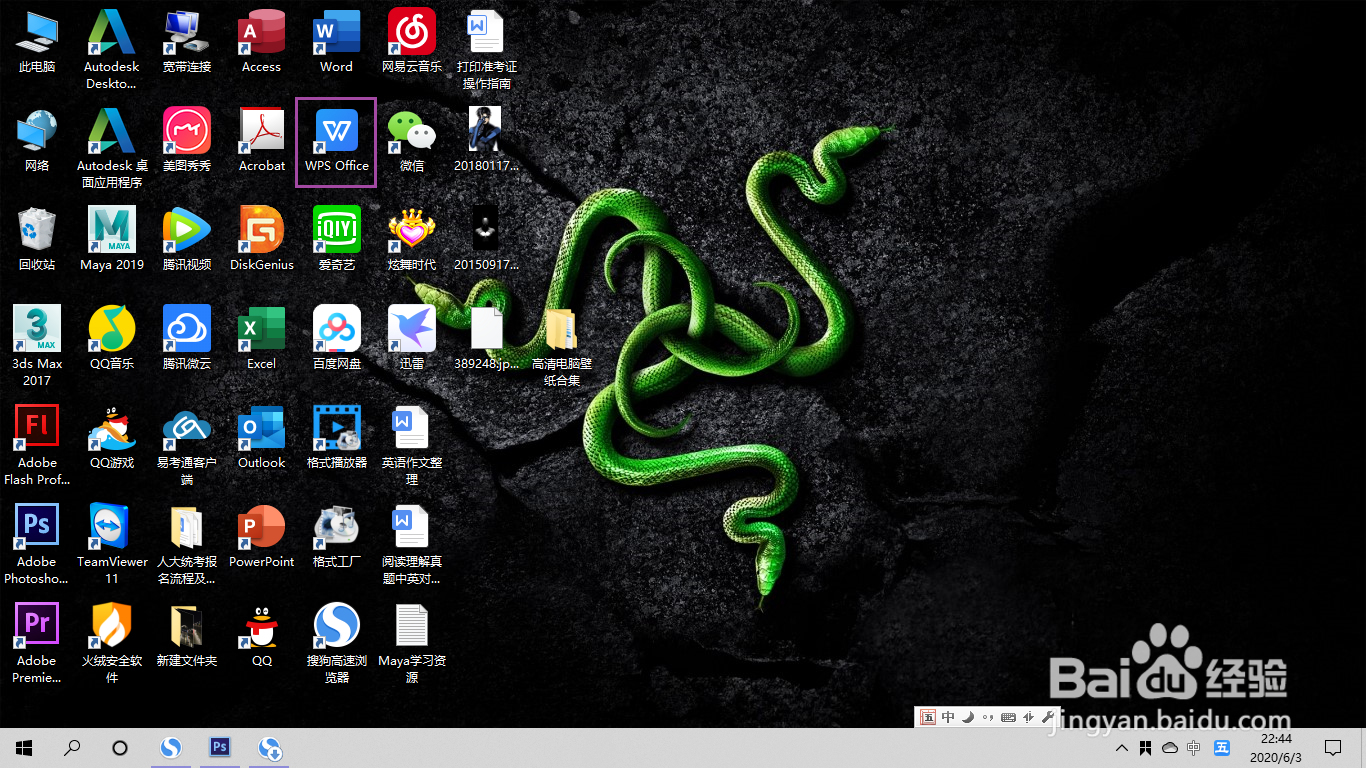
Task: Select the 回收站 Recycle Bin
Action: (x=37, y=240)
